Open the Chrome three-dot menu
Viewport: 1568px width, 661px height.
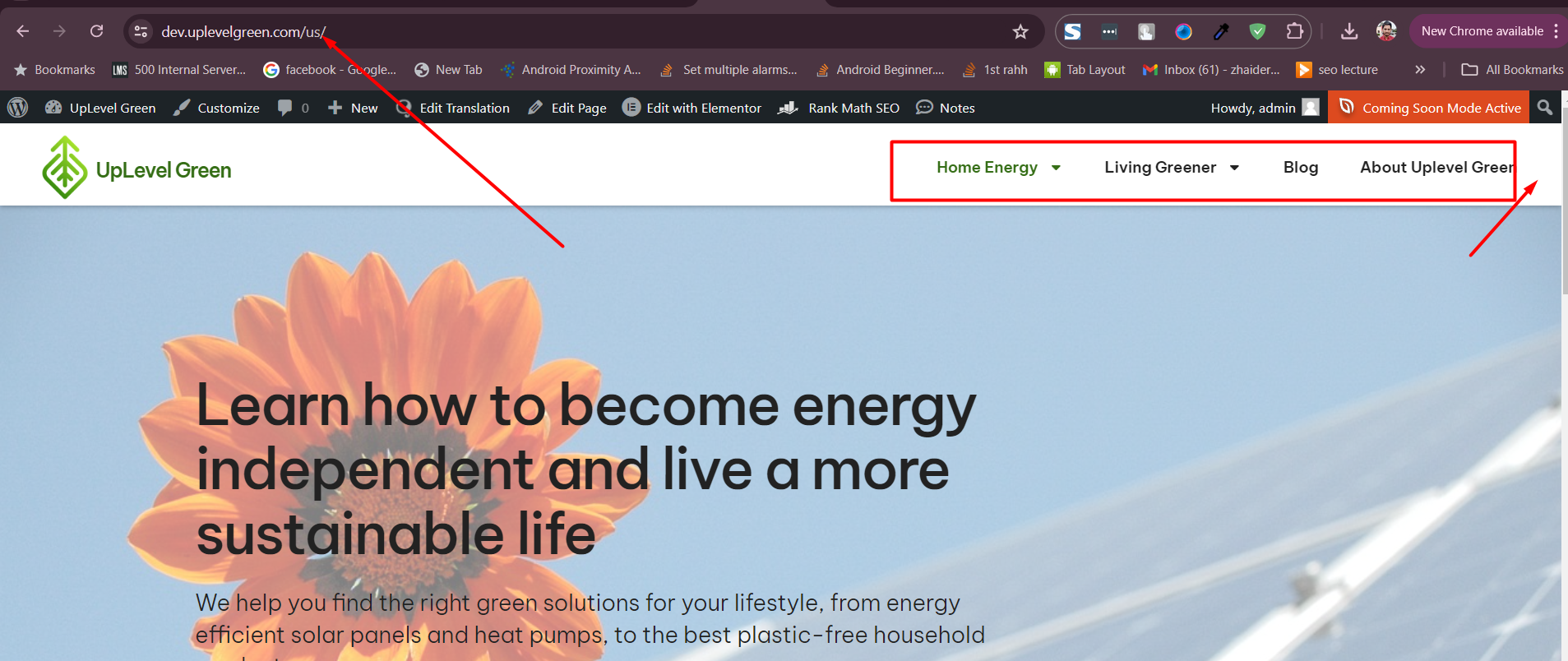click(x=1556, y=31)
